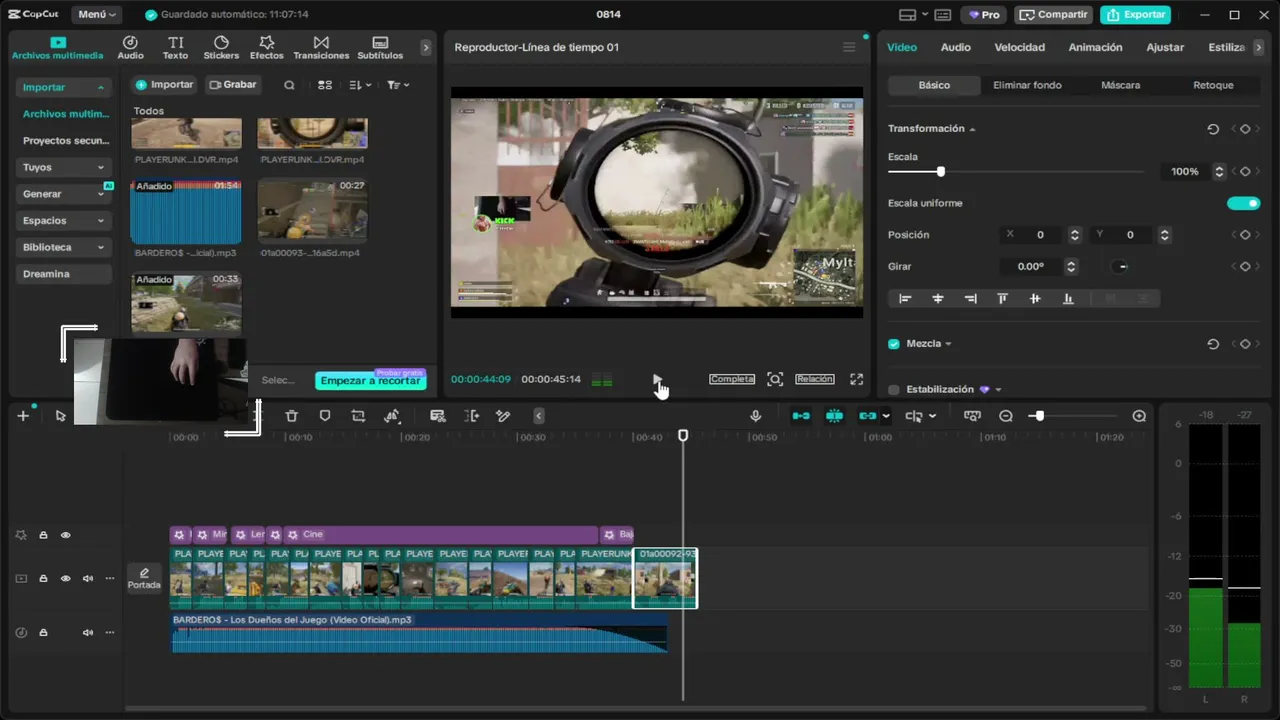Screen dimensions: 1280x720
Task: Lock the audio track
Action: pyautogui.click(x=43, y=632)
